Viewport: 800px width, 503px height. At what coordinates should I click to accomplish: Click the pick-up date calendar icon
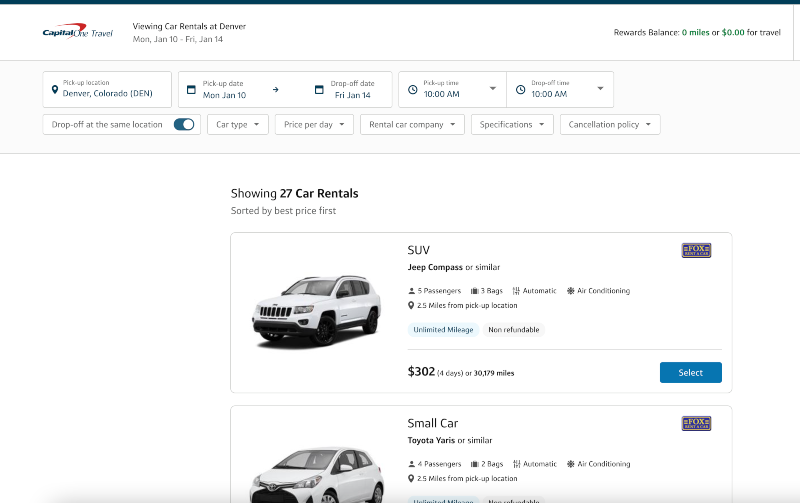pos(191,90)
